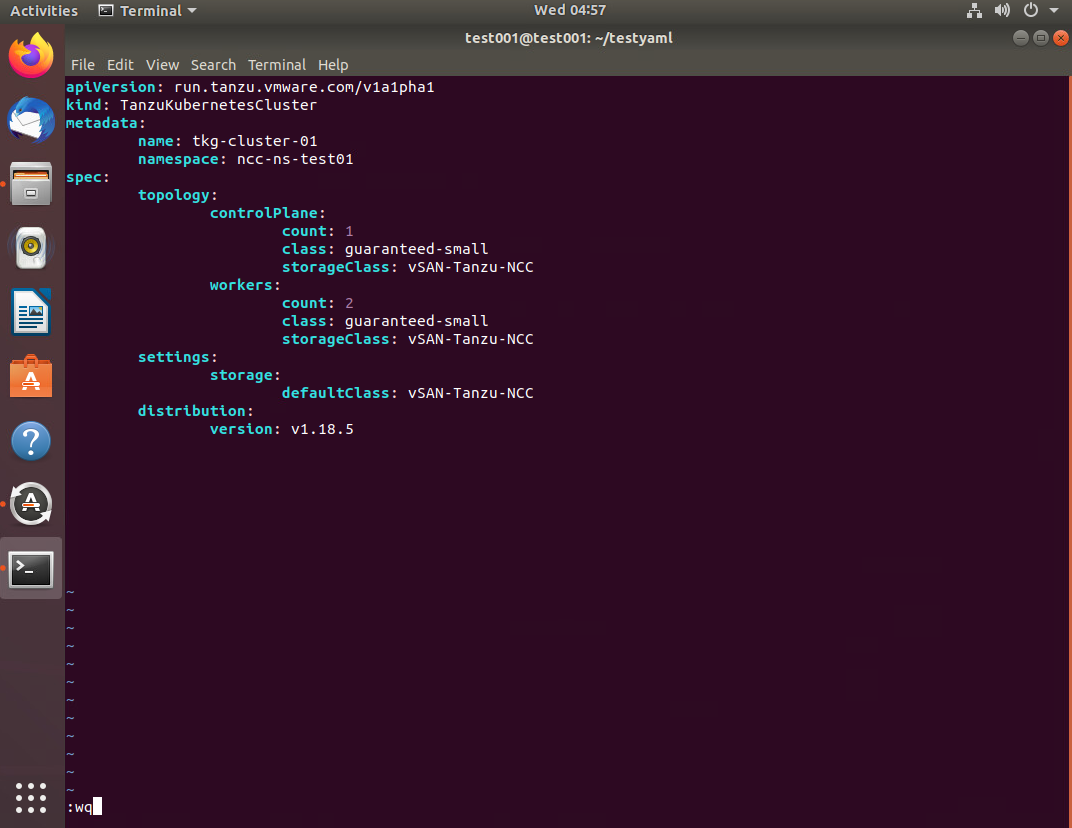Open the View menu
The height and width of the screenshot is (828, 1072).
coord(162,65)
